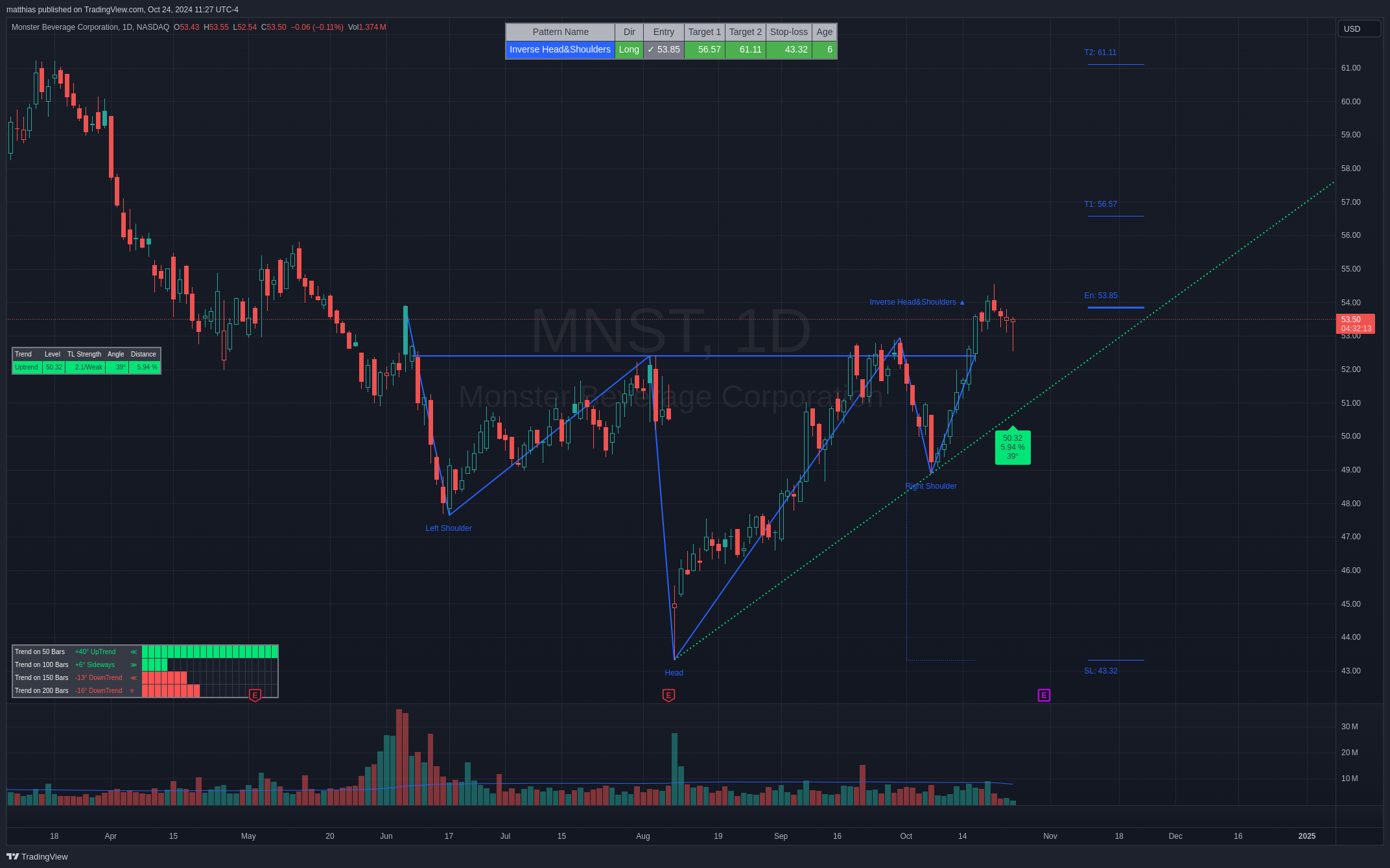Click the TradingView logo at bottom left
The image size is (1390, 868).
(37, 856)
